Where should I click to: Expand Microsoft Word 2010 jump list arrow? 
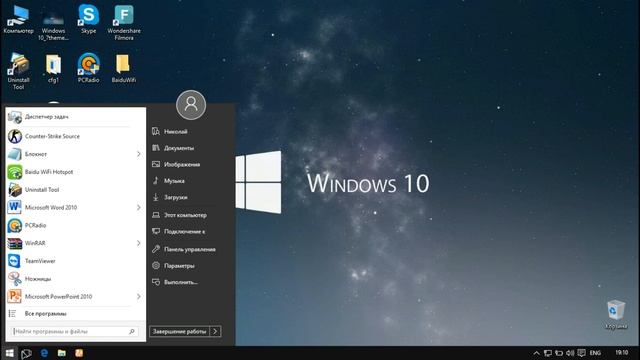139,207
